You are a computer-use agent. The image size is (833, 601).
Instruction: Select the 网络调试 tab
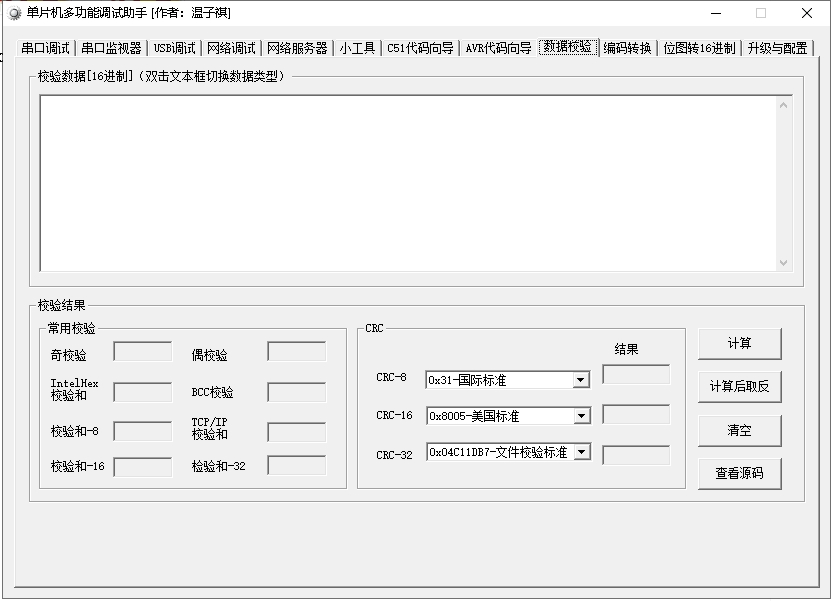point(231,48)
